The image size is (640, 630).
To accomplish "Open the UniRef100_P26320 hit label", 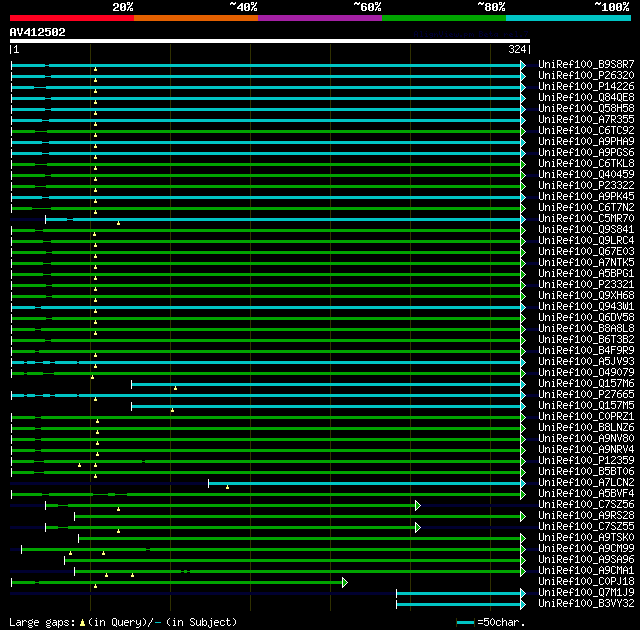I will tap(586, 75).
